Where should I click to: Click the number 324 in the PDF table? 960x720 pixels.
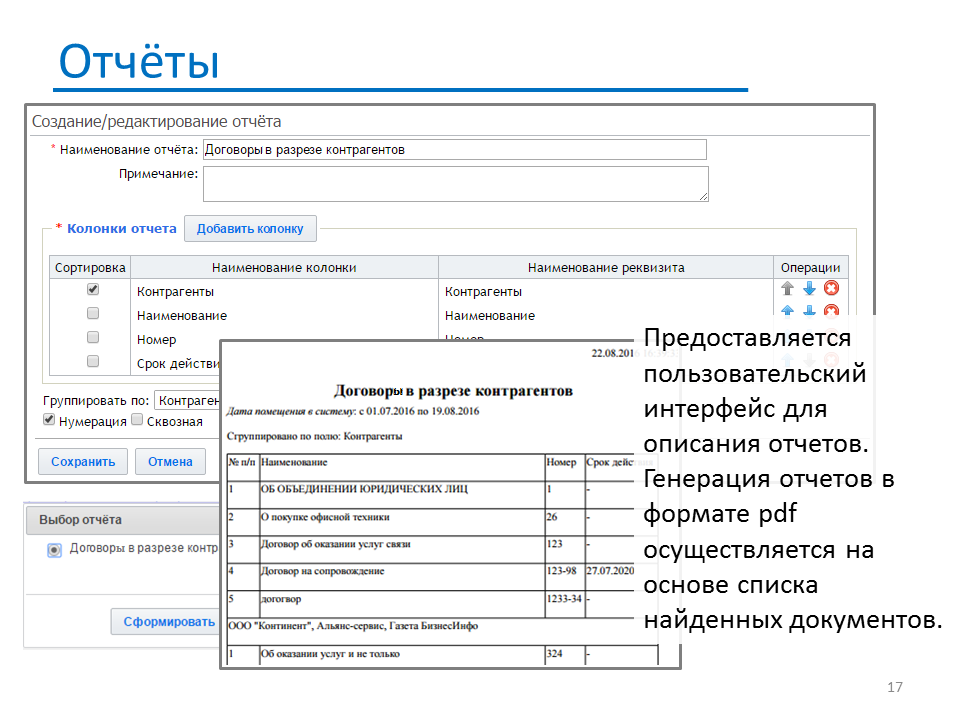coord(554,654)
